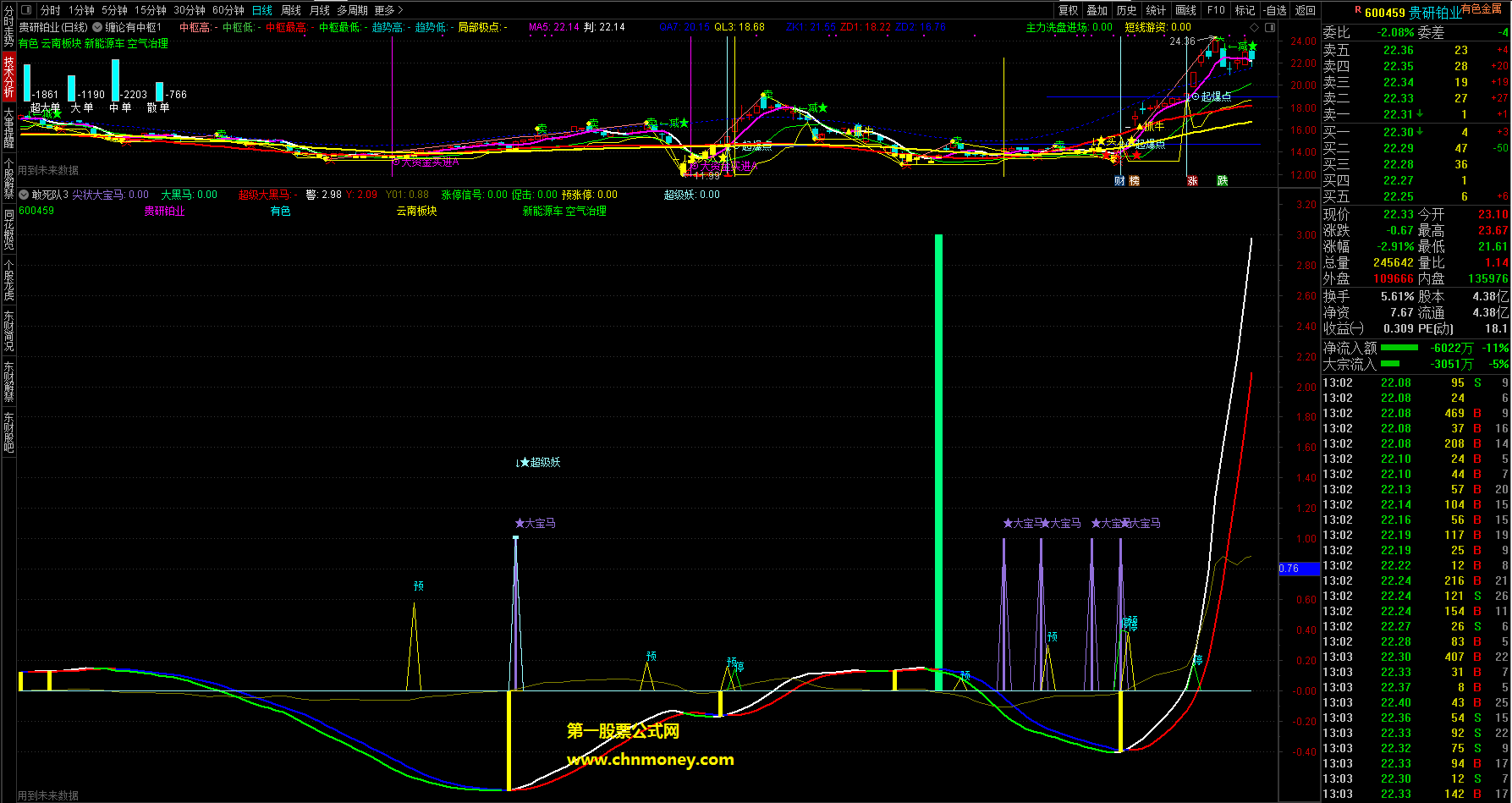Click the 大宗流入 green progress bar
Screen dimensions: 1512x803
(x=1390, y=364)
